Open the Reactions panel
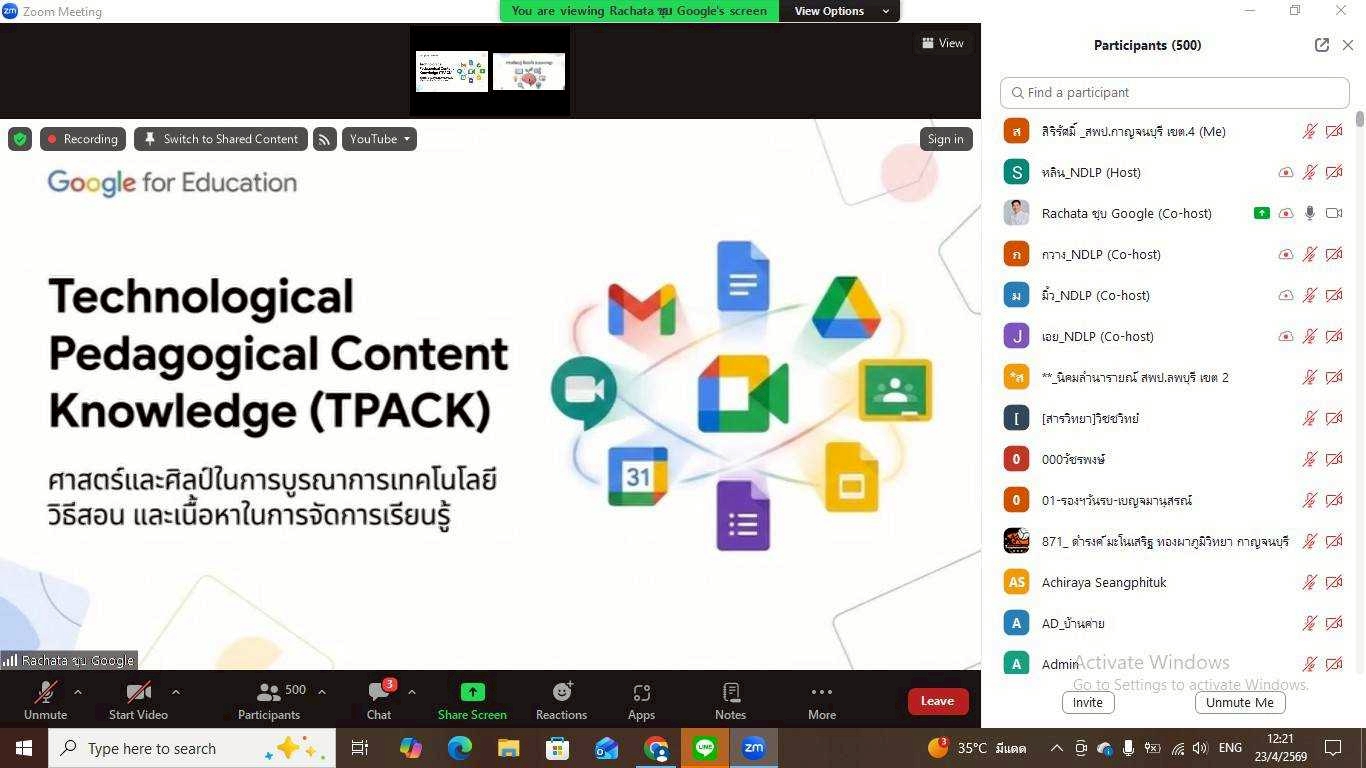The image size is (1366, 768). [x=561, y=701]
